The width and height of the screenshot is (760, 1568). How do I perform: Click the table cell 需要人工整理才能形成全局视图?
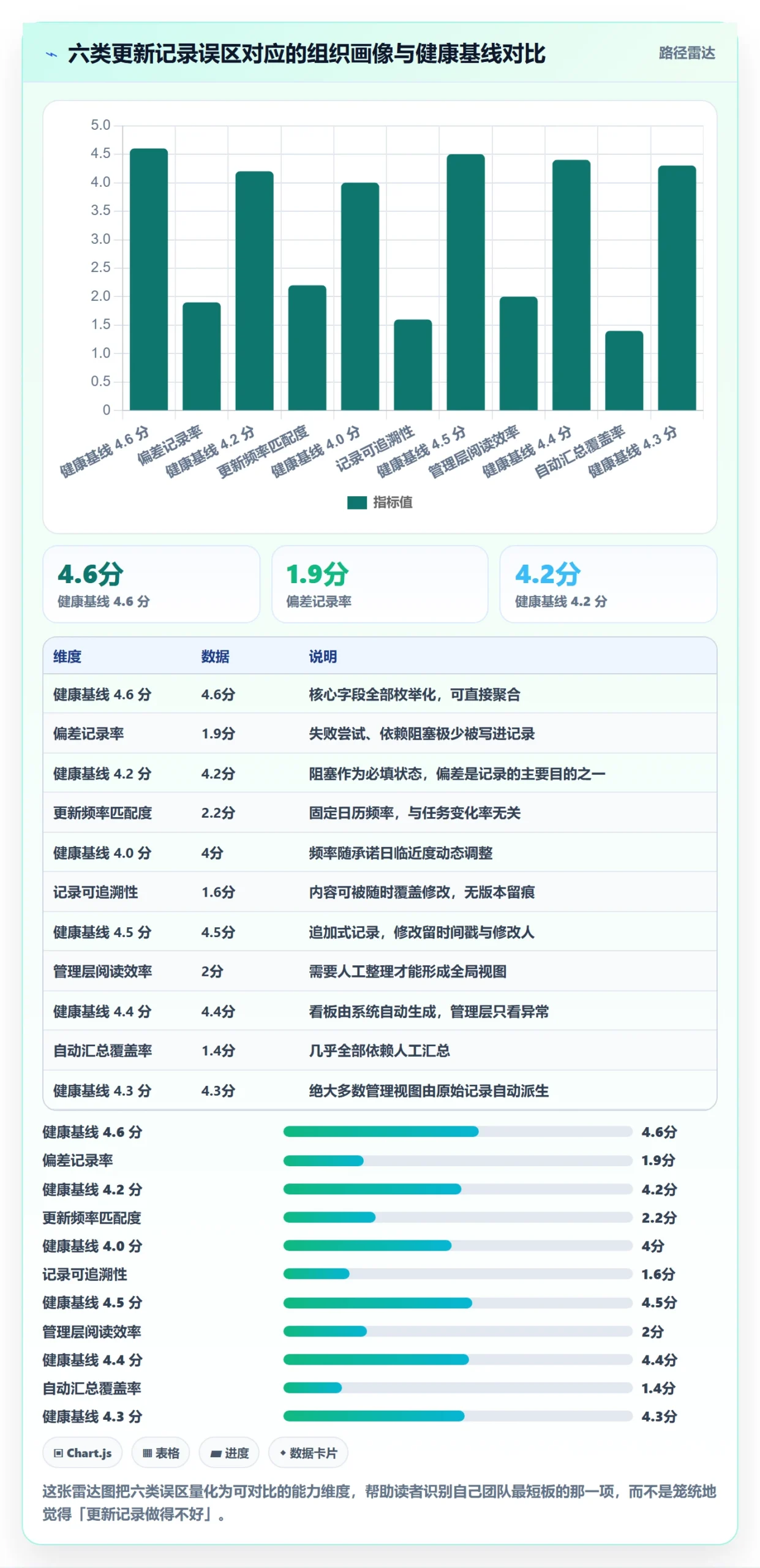407,971
